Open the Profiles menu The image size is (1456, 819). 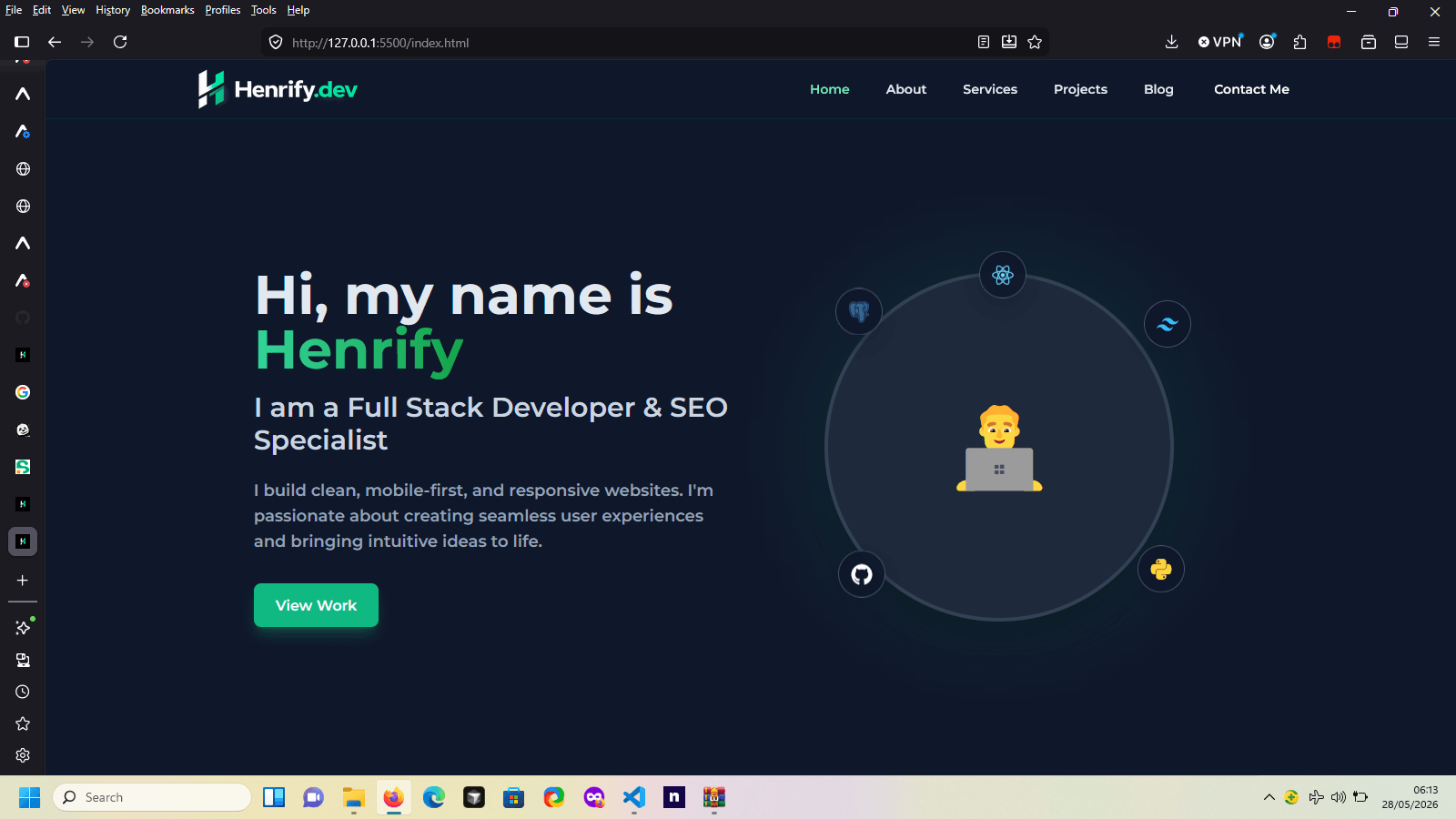(x=223, y=10)
